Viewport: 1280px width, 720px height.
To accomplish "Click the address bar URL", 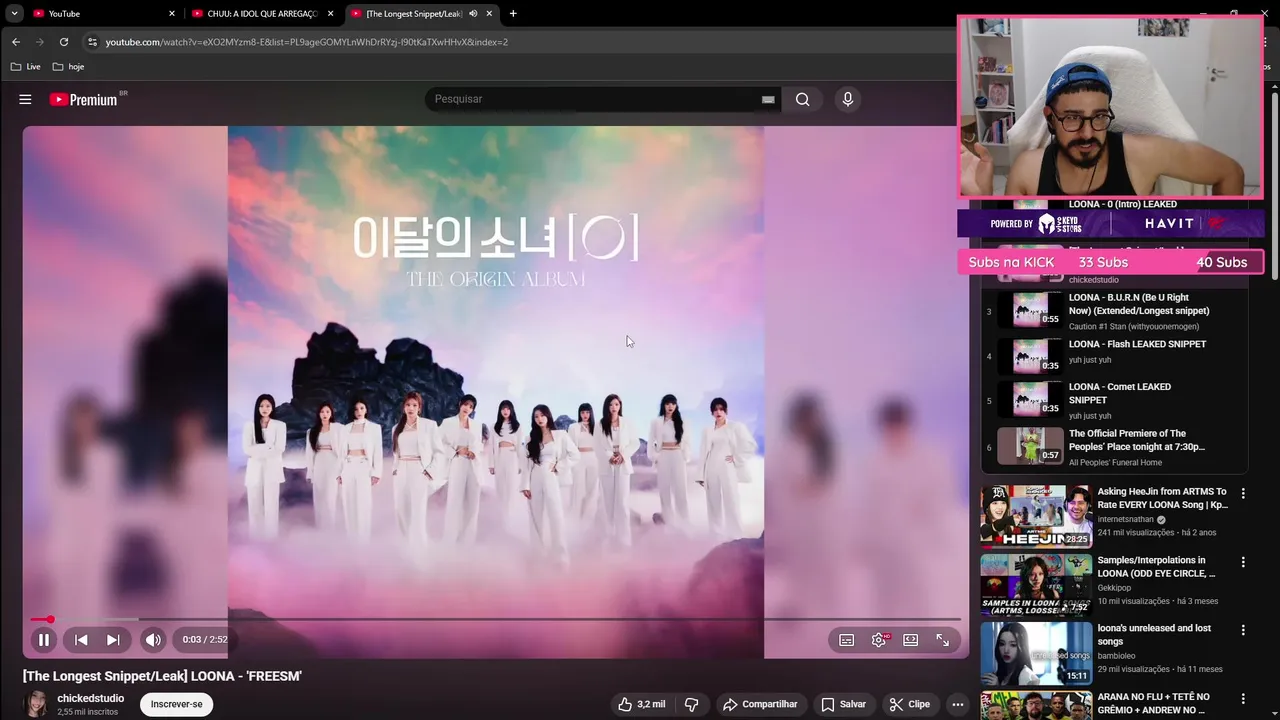I will [x=306, y=42].
